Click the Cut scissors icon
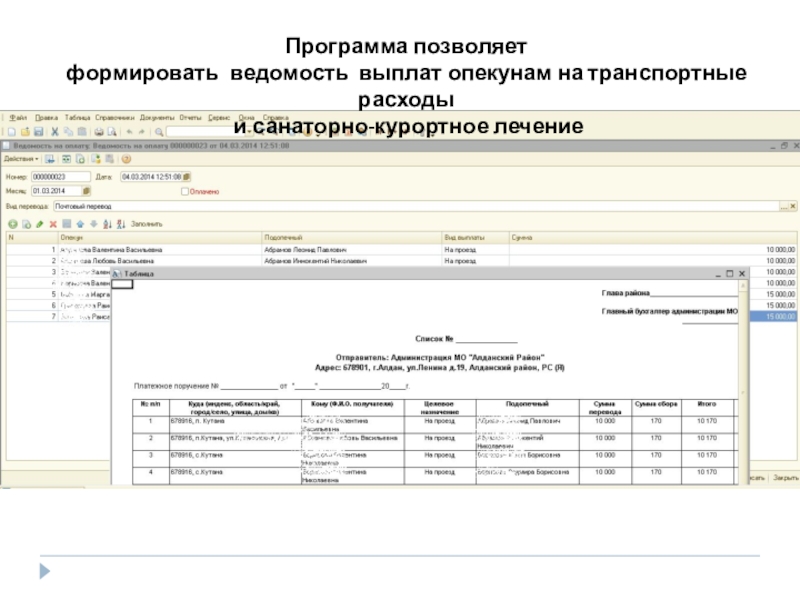Viewport: 800px width, 600px height. [55, 132]
